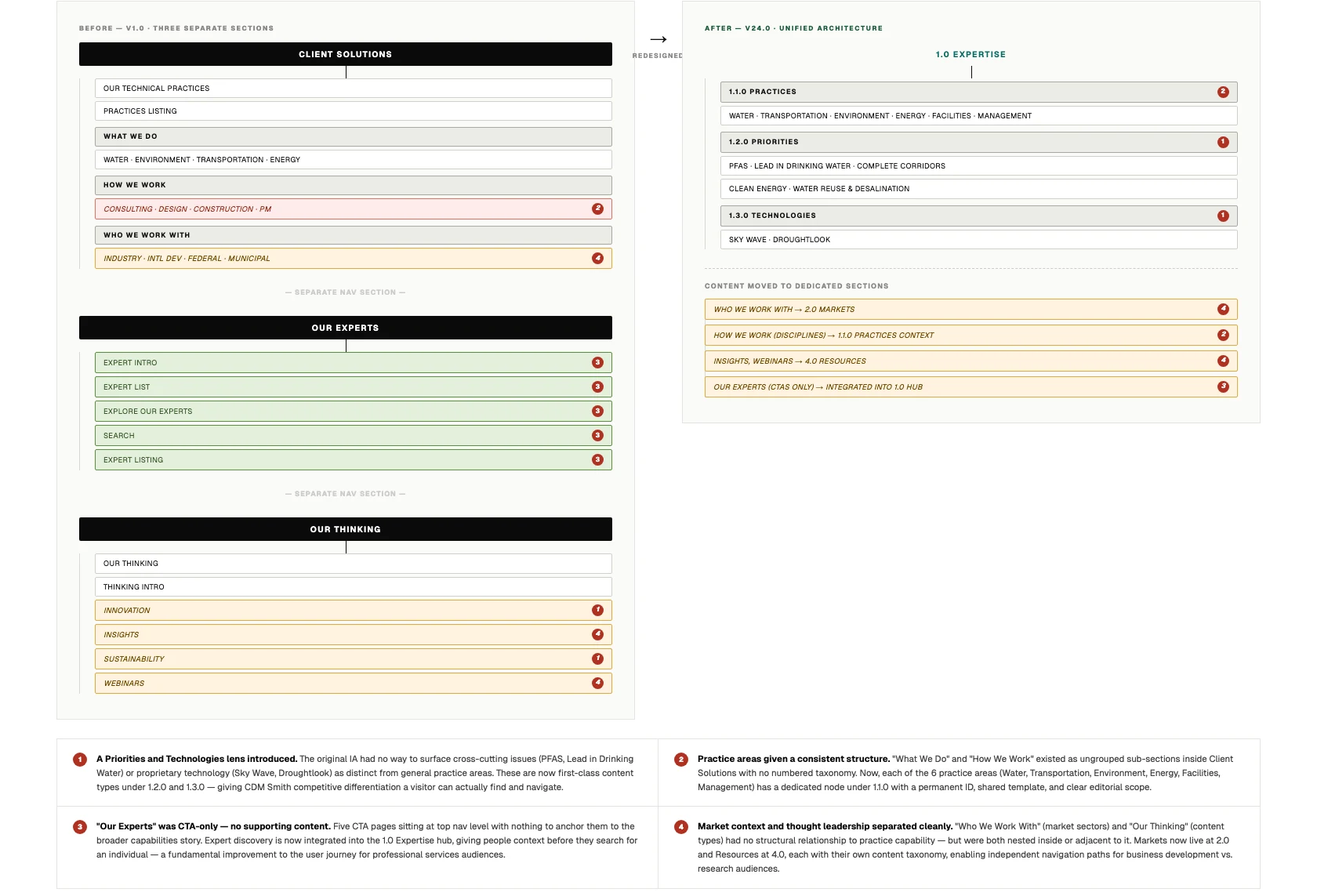Open the Who We Work With section header
The height and width of the screenshot is (896, 1317).
[354, 235]
